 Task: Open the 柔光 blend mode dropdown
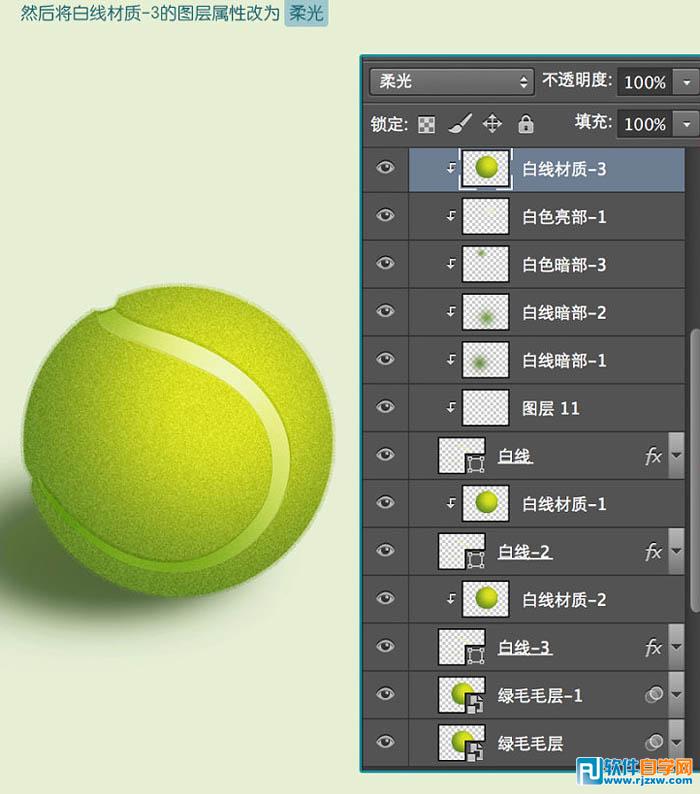click(452, 82)
